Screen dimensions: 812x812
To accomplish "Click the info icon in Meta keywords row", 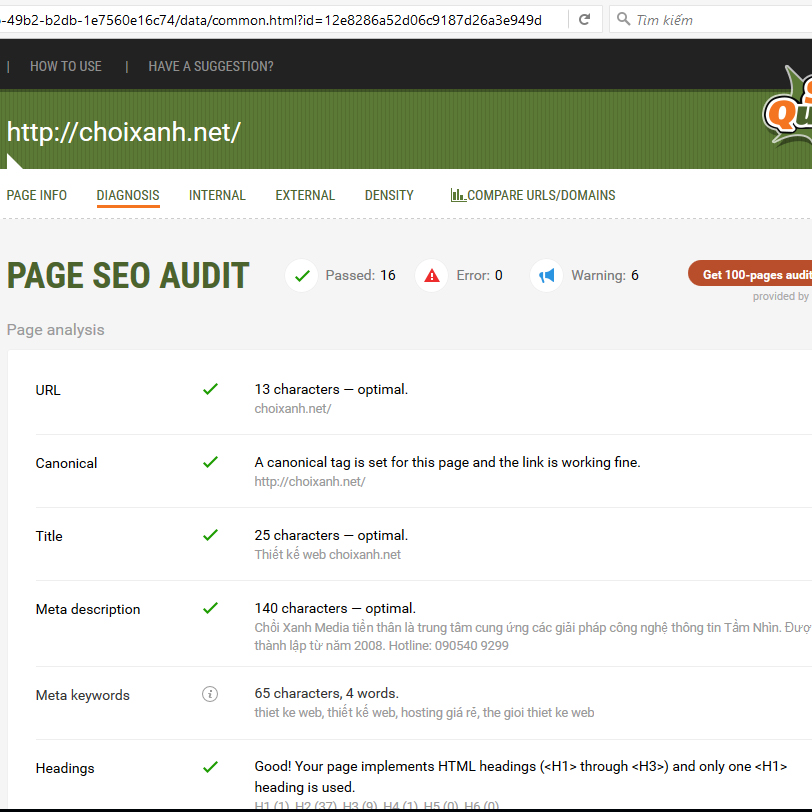I will click(210, 694).
